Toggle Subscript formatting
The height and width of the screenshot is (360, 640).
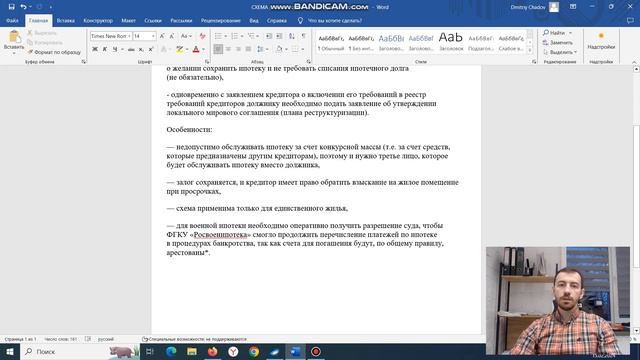coord(141,49)
